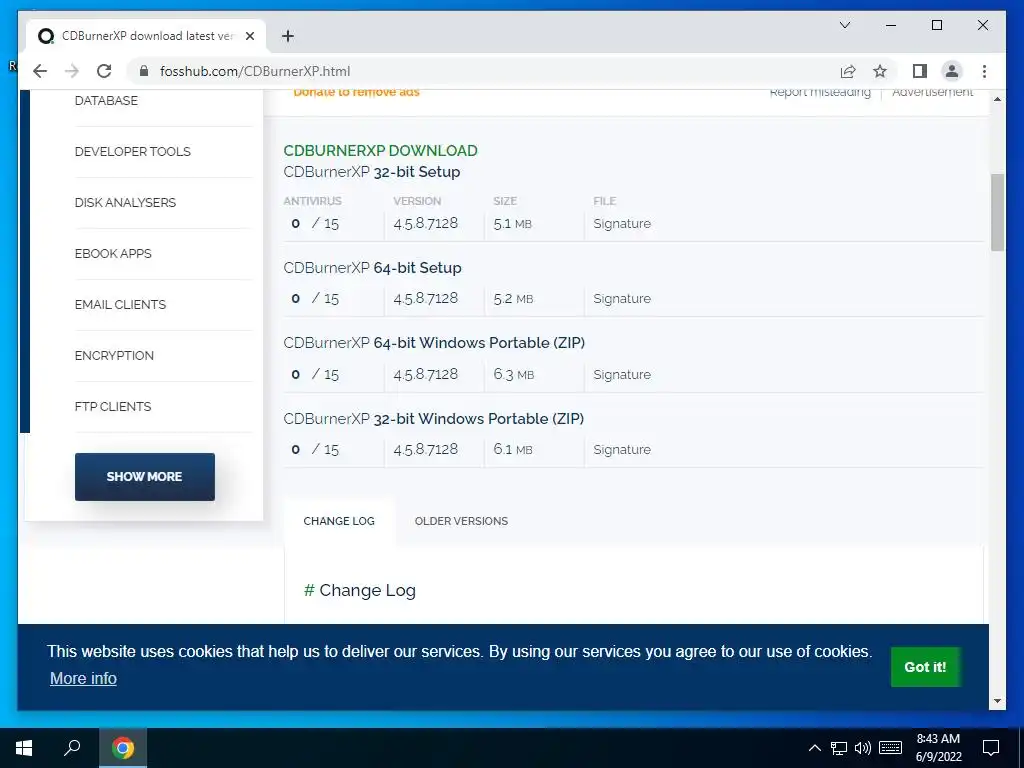The height and width of the screenshot is (768, 1024).
Task: Click the forward navigation arrow
Action: (72, 71)
